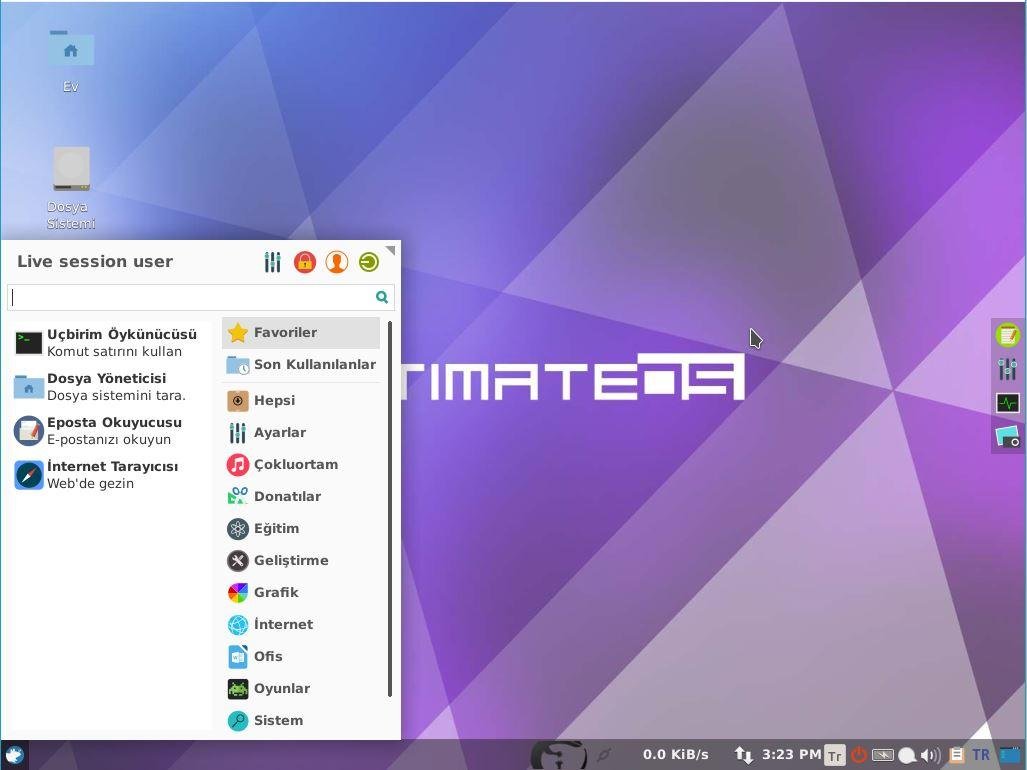Open the Donatılar category
The width and height of the screenshot is (1027, 770).
click(x=301, y=496)
